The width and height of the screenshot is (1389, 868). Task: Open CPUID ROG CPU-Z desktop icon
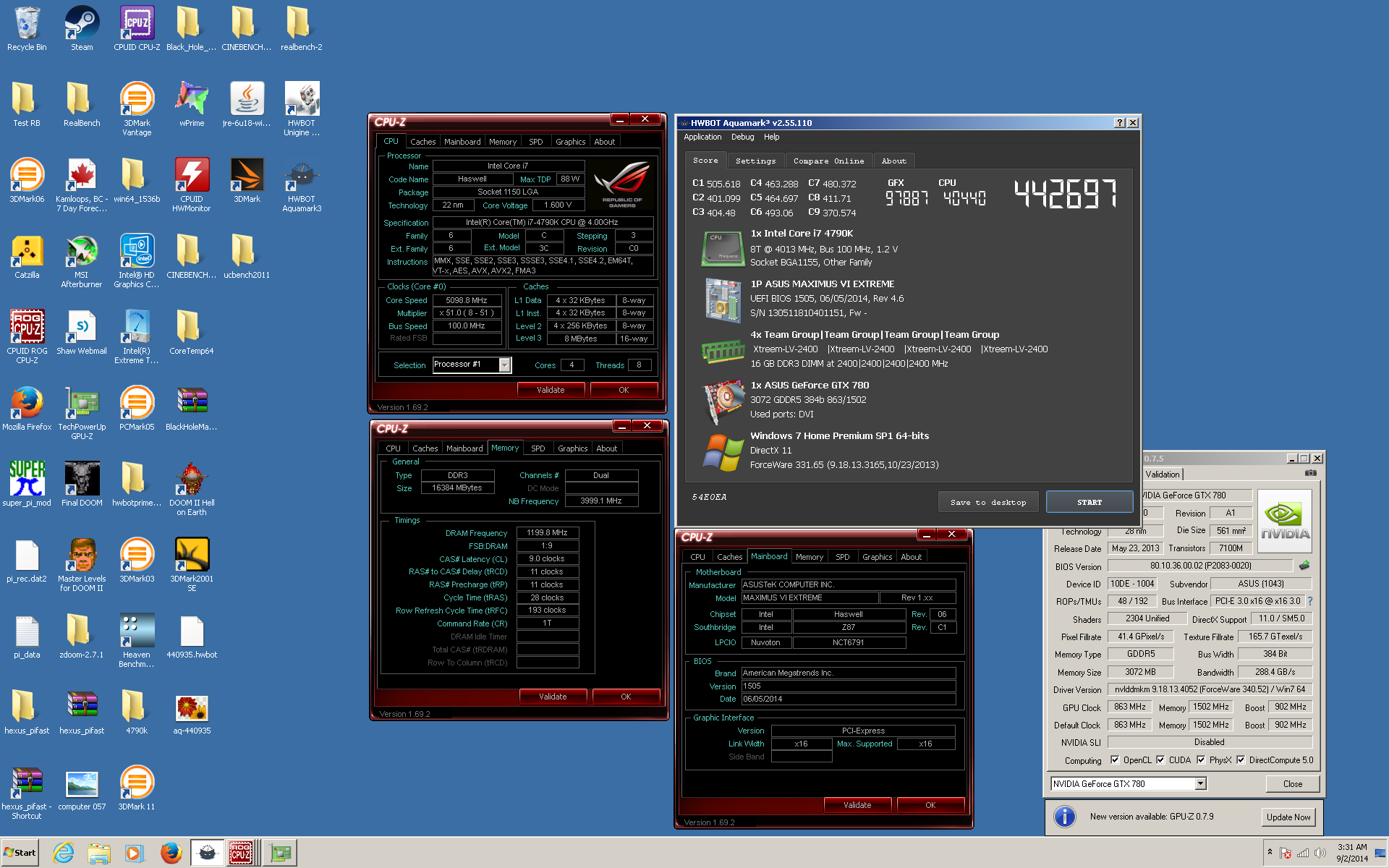(x=27, y=336)
